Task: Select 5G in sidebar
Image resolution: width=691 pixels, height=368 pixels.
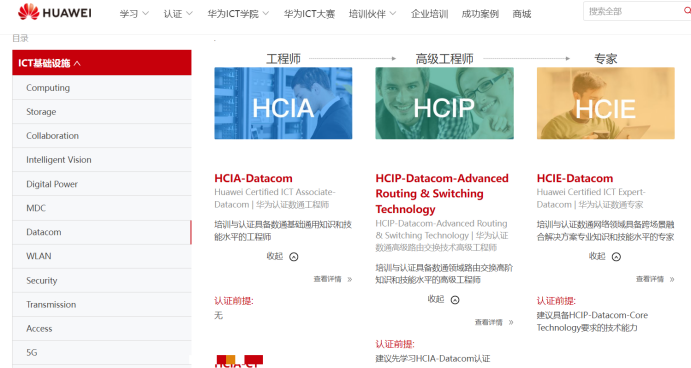Action: (102, 353)
